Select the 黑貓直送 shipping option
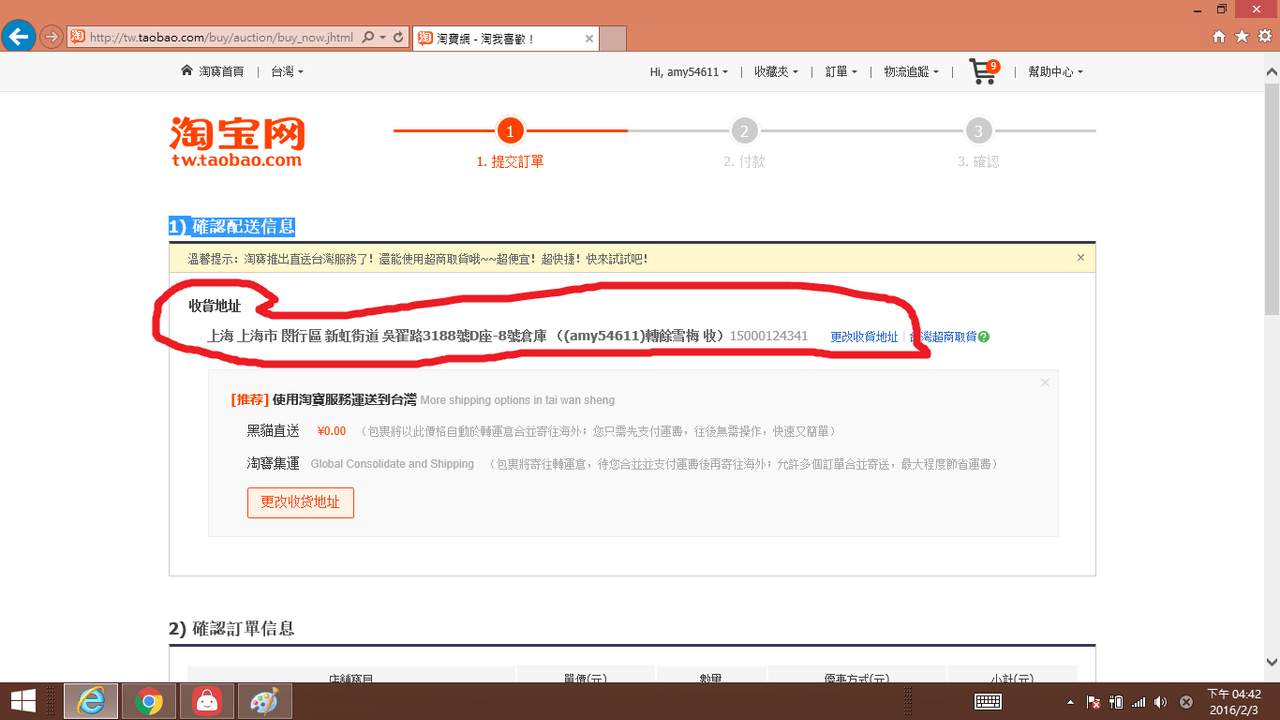This screenshot has height=720, width=1280. click(x=273, y=431)
